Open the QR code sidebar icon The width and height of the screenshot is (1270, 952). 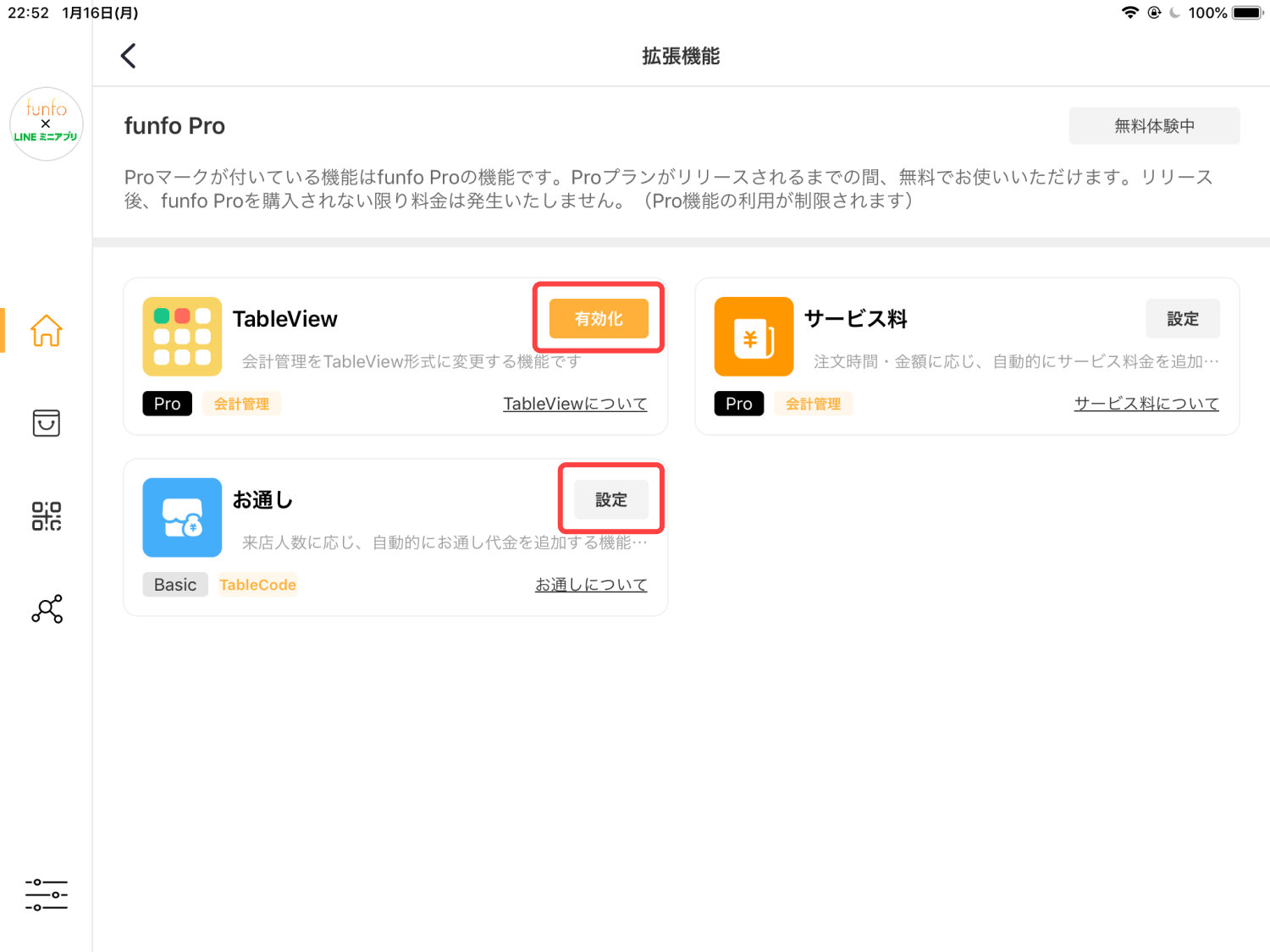(47, 516)
